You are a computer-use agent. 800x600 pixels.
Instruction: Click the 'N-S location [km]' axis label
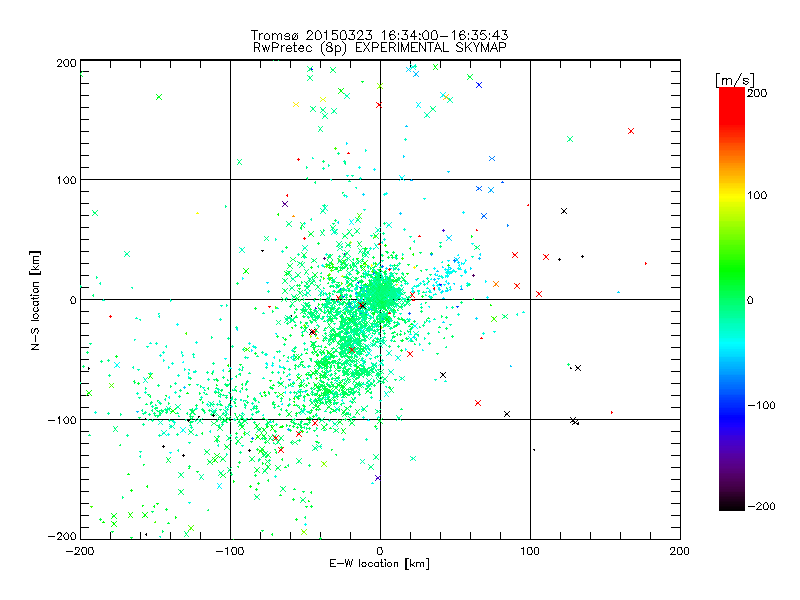tap(35, 300)
